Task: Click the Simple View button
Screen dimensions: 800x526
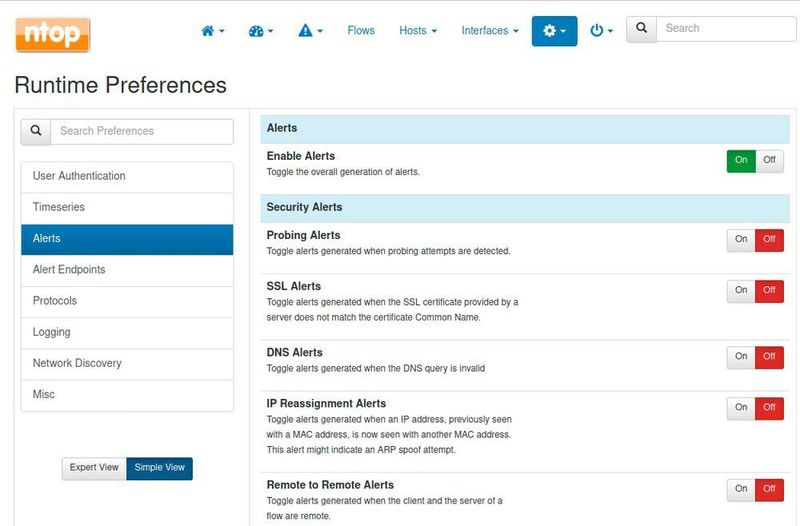Action: (159, 468)
